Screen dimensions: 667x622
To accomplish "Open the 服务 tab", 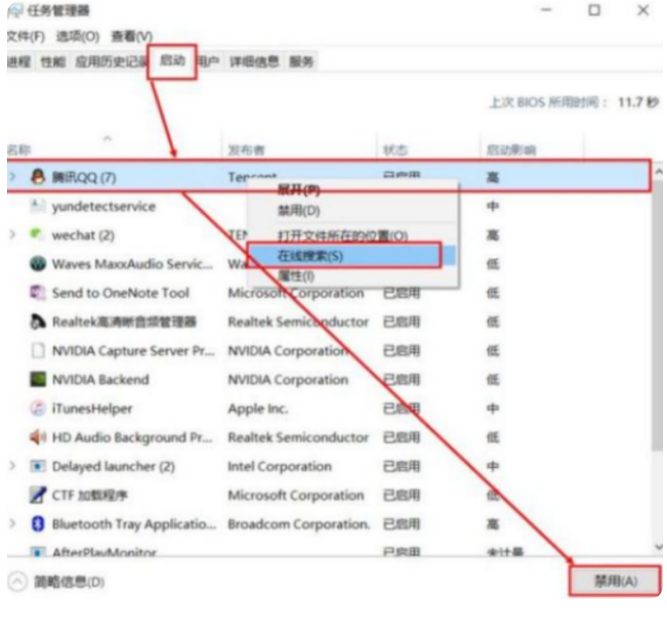I will coord(301,62).
